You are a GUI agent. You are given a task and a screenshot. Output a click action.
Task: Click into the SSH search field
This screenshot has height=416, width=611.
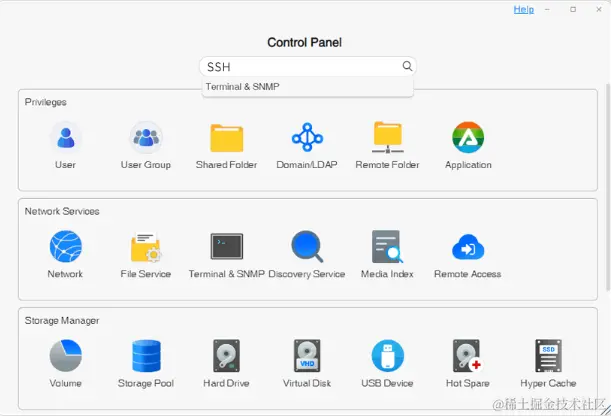point(307,67)
